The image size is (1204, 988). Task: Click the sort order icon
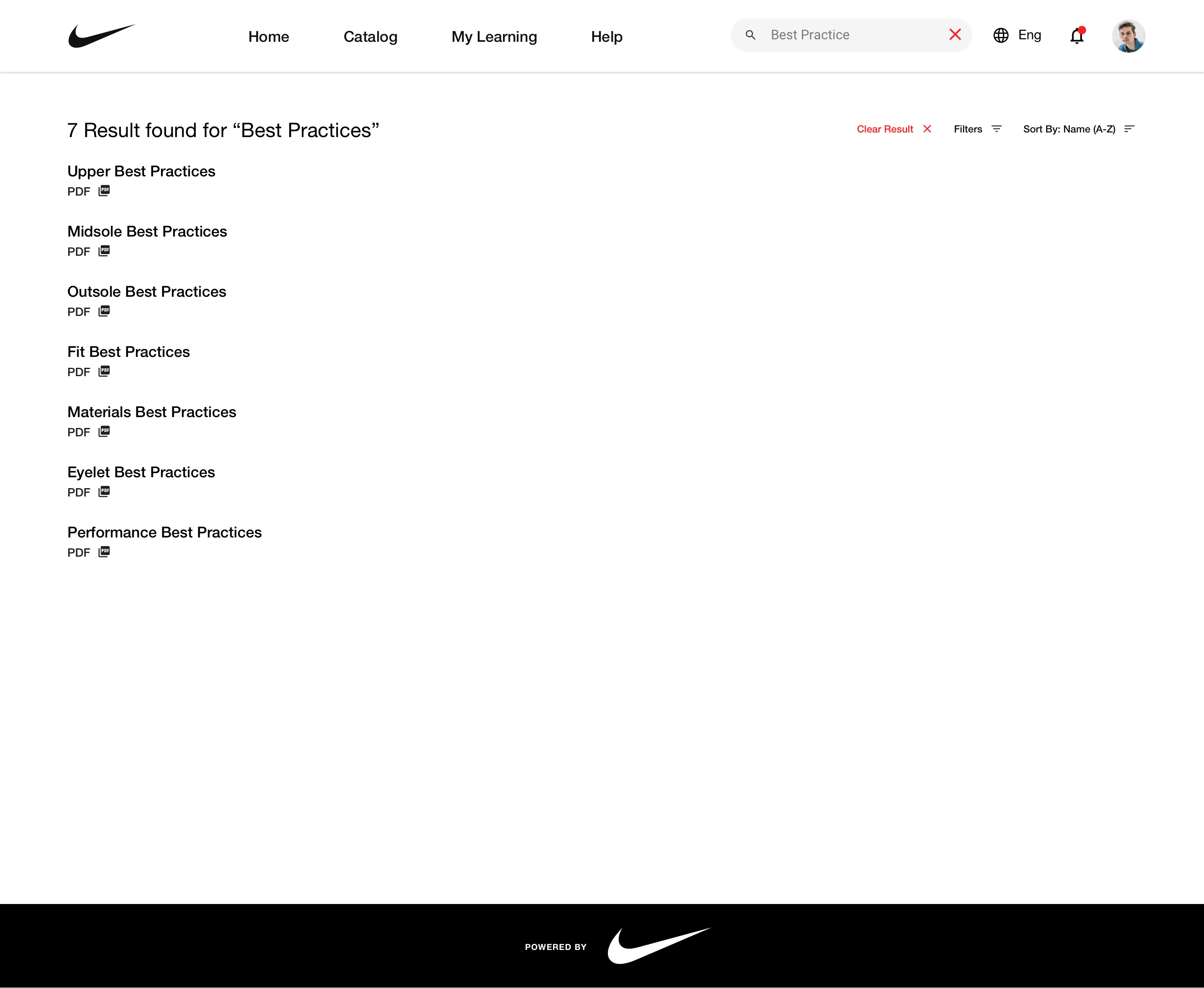coord(1130,129)
